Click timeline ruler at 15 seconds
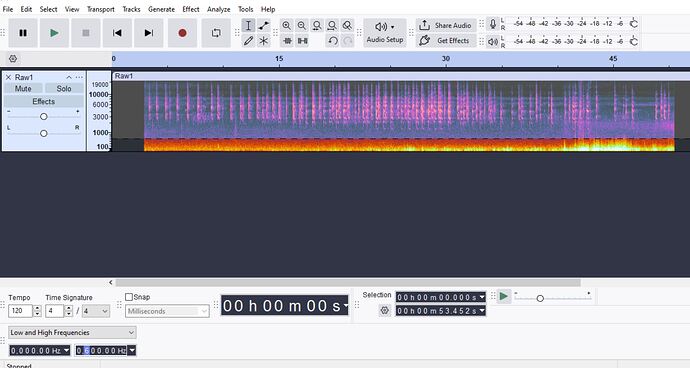Image resolution: width=690 pixels, height=368 pixels. click(279, 59)
